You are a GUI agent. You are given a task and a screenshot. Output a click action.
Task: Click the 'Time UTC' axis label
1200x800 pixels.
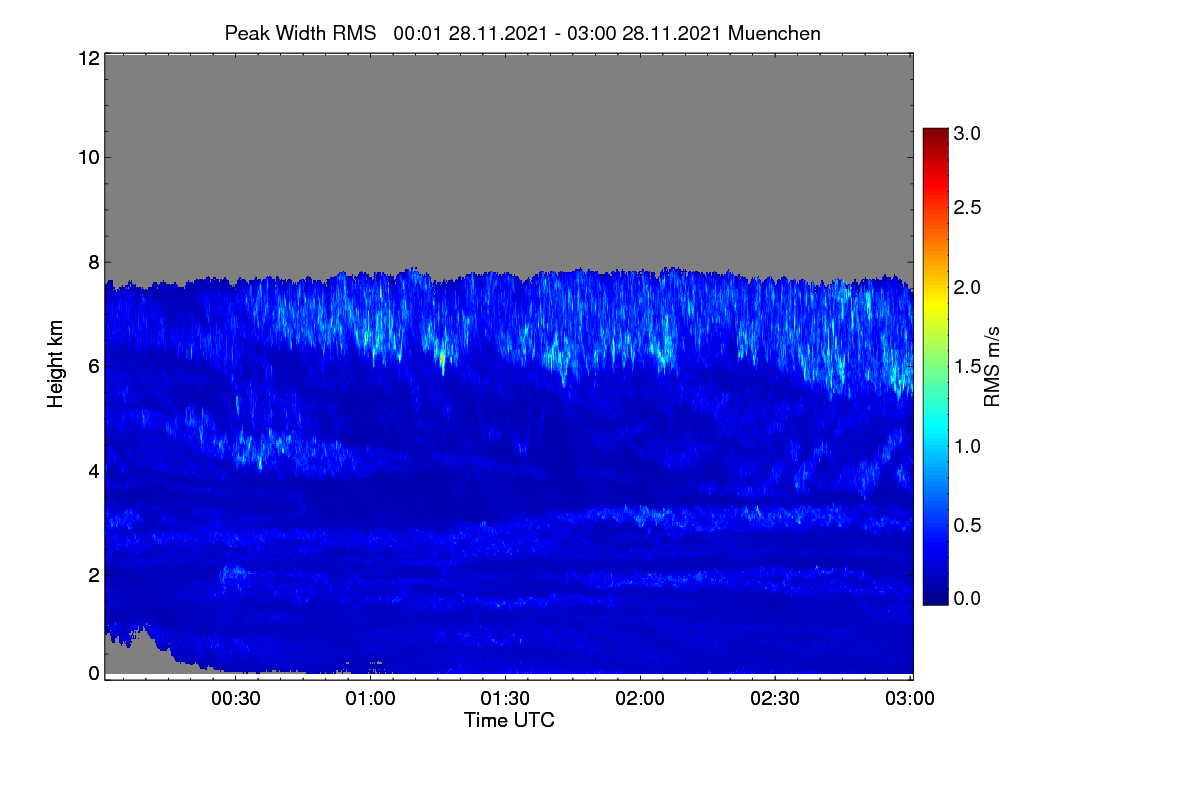point(509,720)
